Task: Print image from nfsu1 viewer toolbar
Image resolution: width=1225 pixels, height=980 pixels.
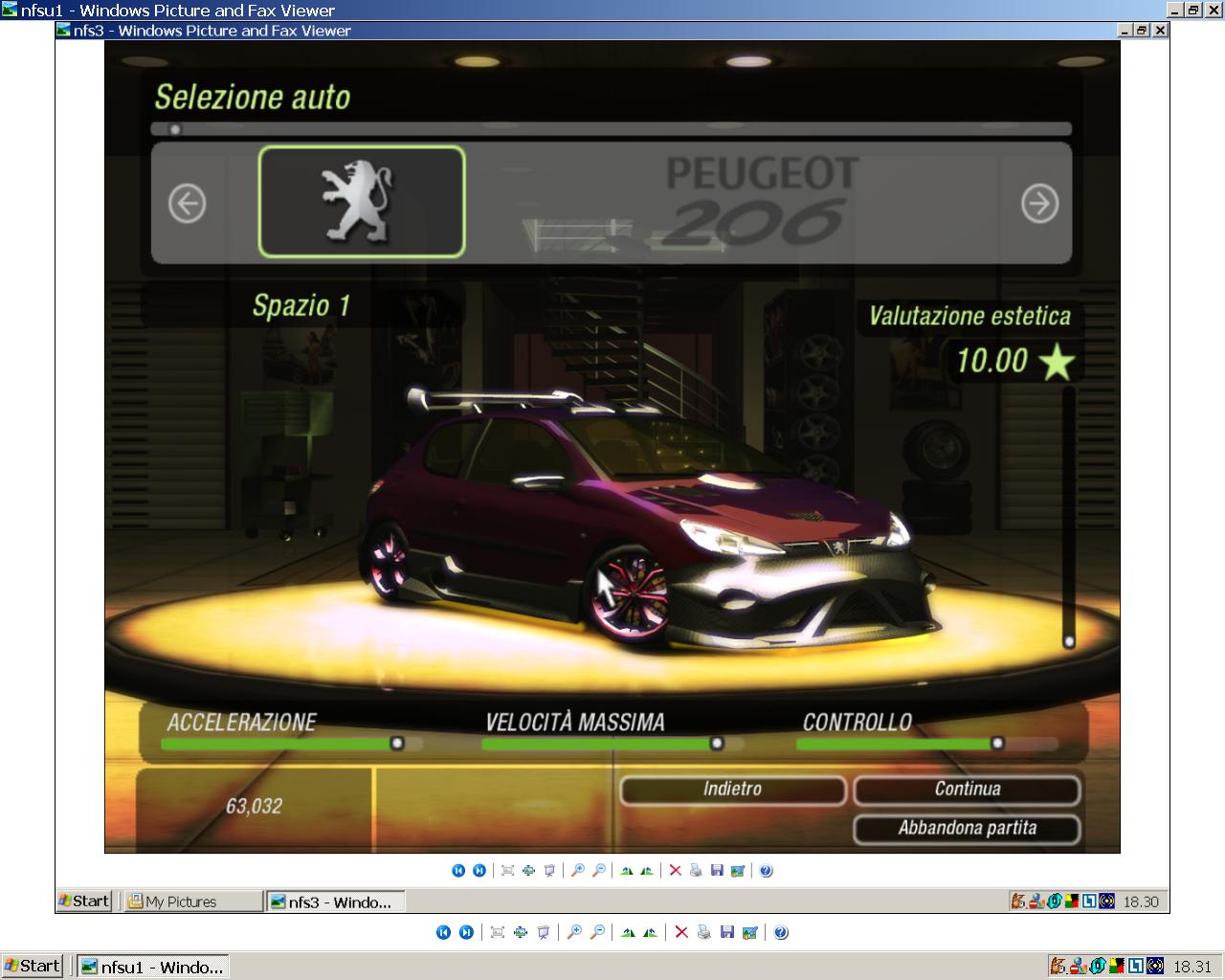Action: tap(704, 932)
